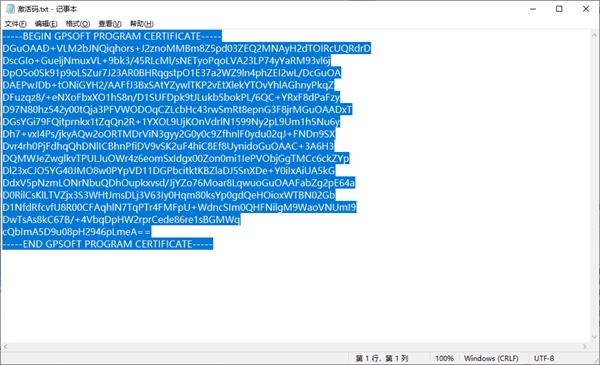Click the 激活码.txt - 记事本 window title
600x365 pixels.
click(47, 9)
